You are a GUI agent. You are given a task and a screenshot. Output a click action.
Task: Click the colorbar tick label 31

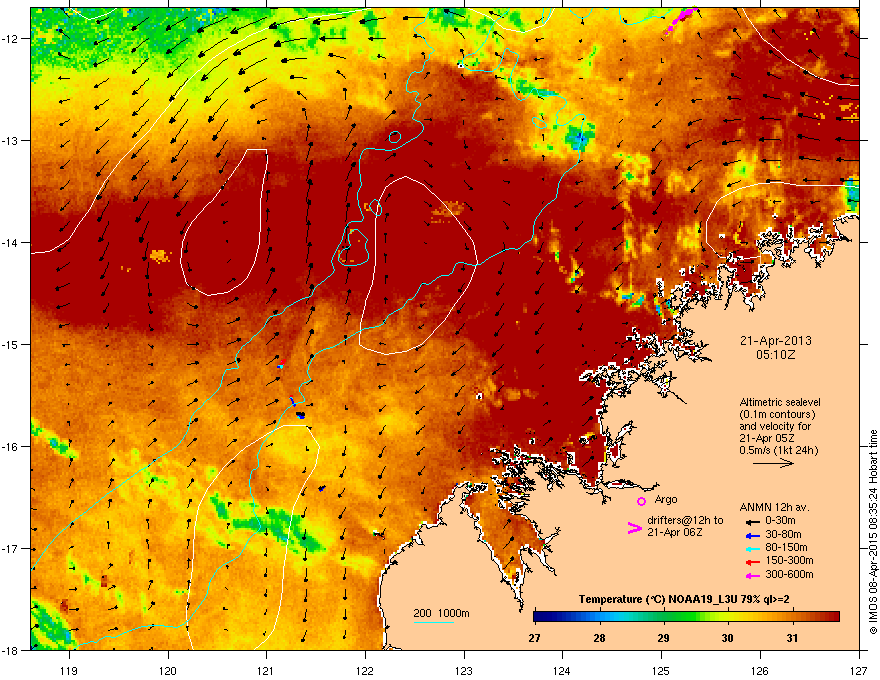tap(792, 638)
